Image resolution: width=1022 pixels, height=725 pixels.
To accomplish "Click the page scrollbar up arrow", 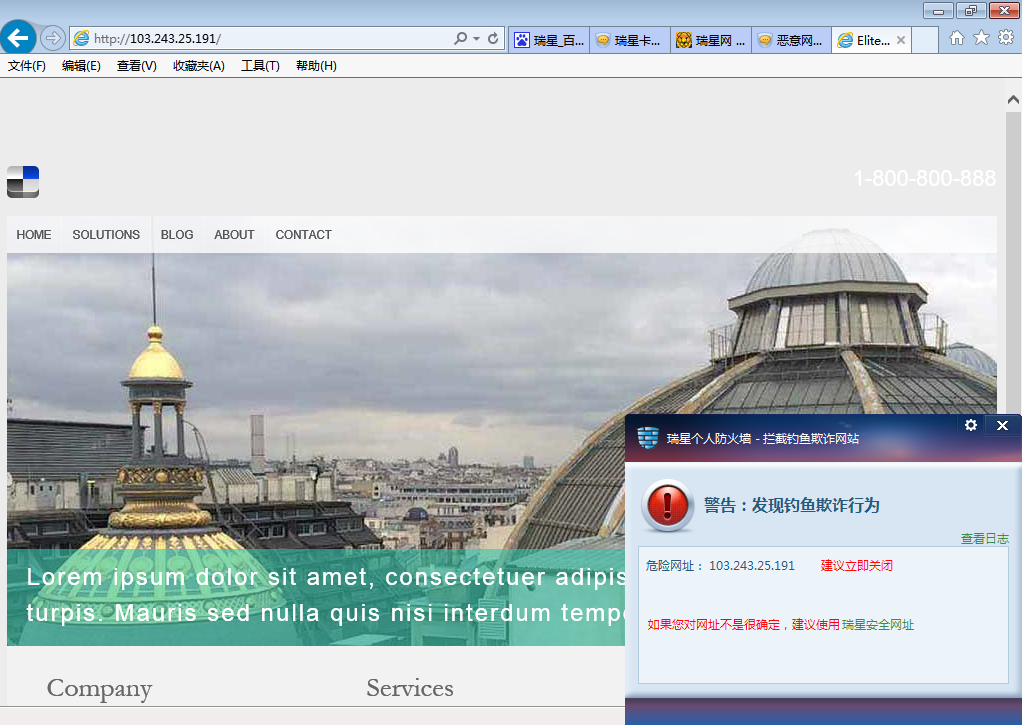I will click(1013, 100).
